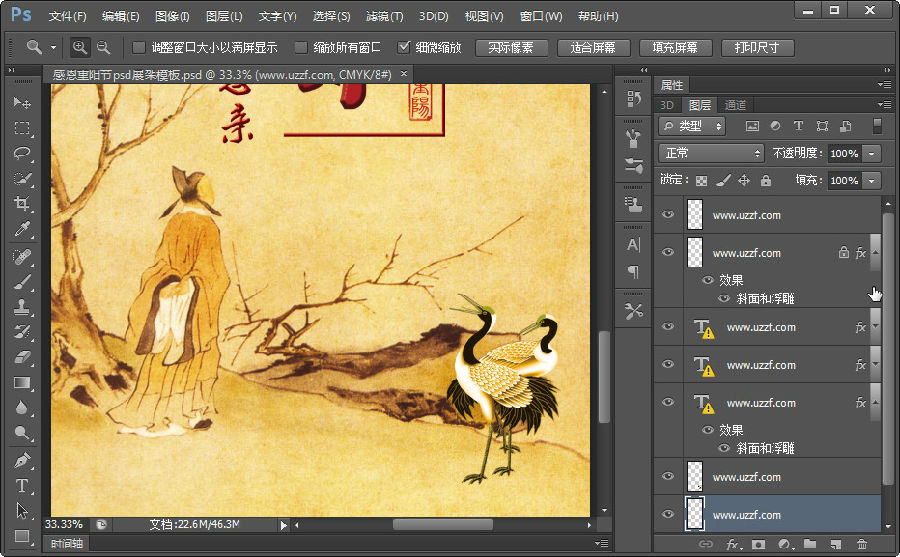Open the 不透明度 opacity dropdown arrow
Image resolution: width=900 pixels, height=557 pixels.
[872, 153]
